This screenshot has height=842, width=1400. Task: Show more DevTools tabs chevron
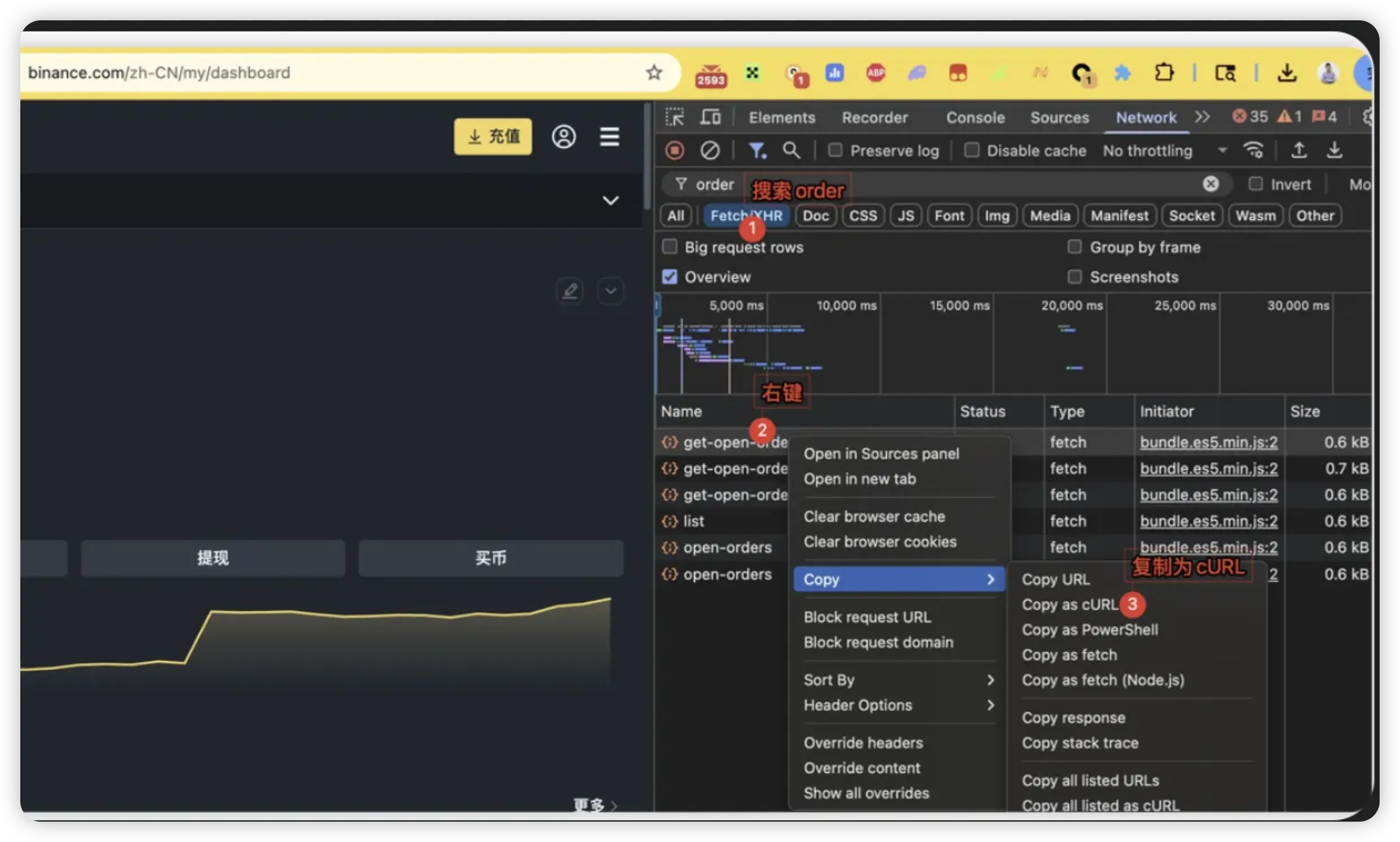pyautogui.click(x=1202, y=117)
